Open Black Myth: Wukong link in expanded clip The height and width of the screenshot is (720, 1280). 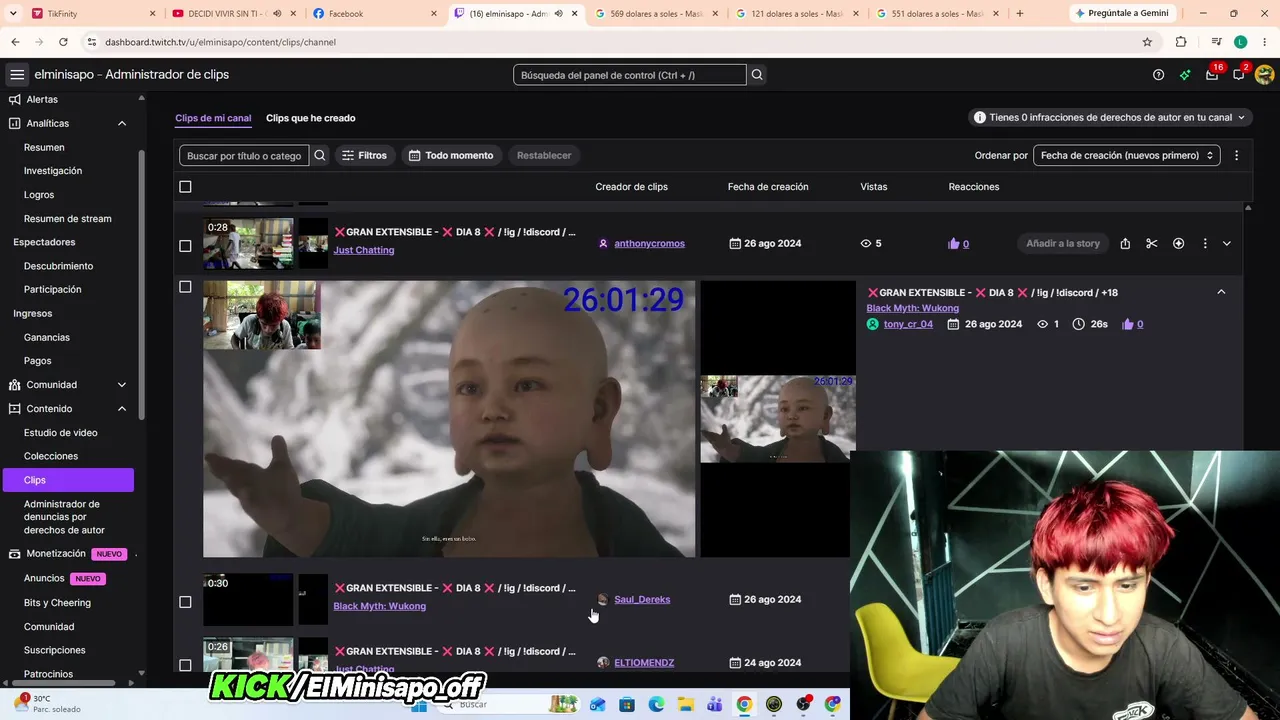pos(912,308)
